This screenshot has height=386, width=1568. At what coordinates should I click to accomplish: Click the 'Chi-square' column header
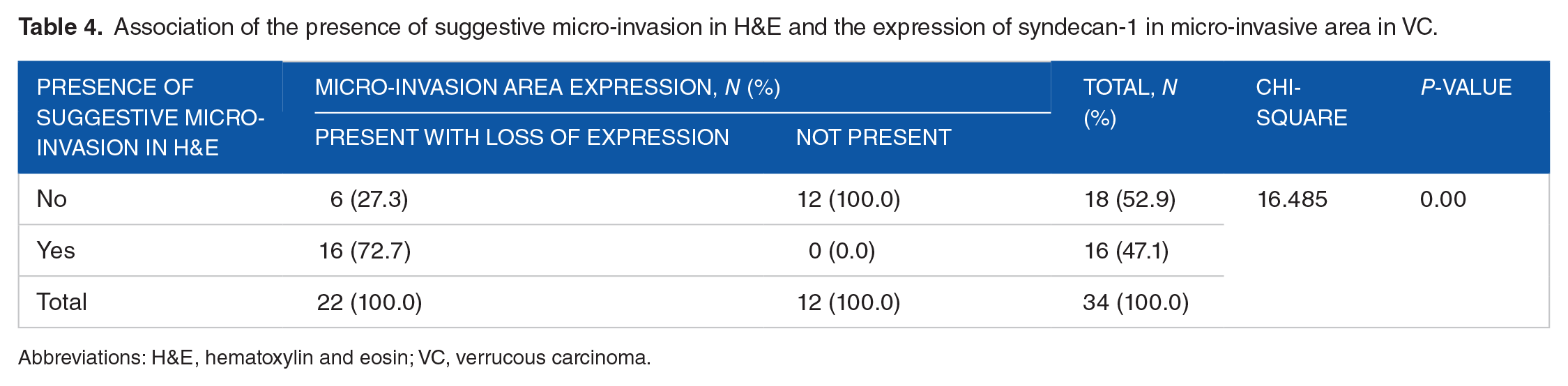tap(1301, 102)
